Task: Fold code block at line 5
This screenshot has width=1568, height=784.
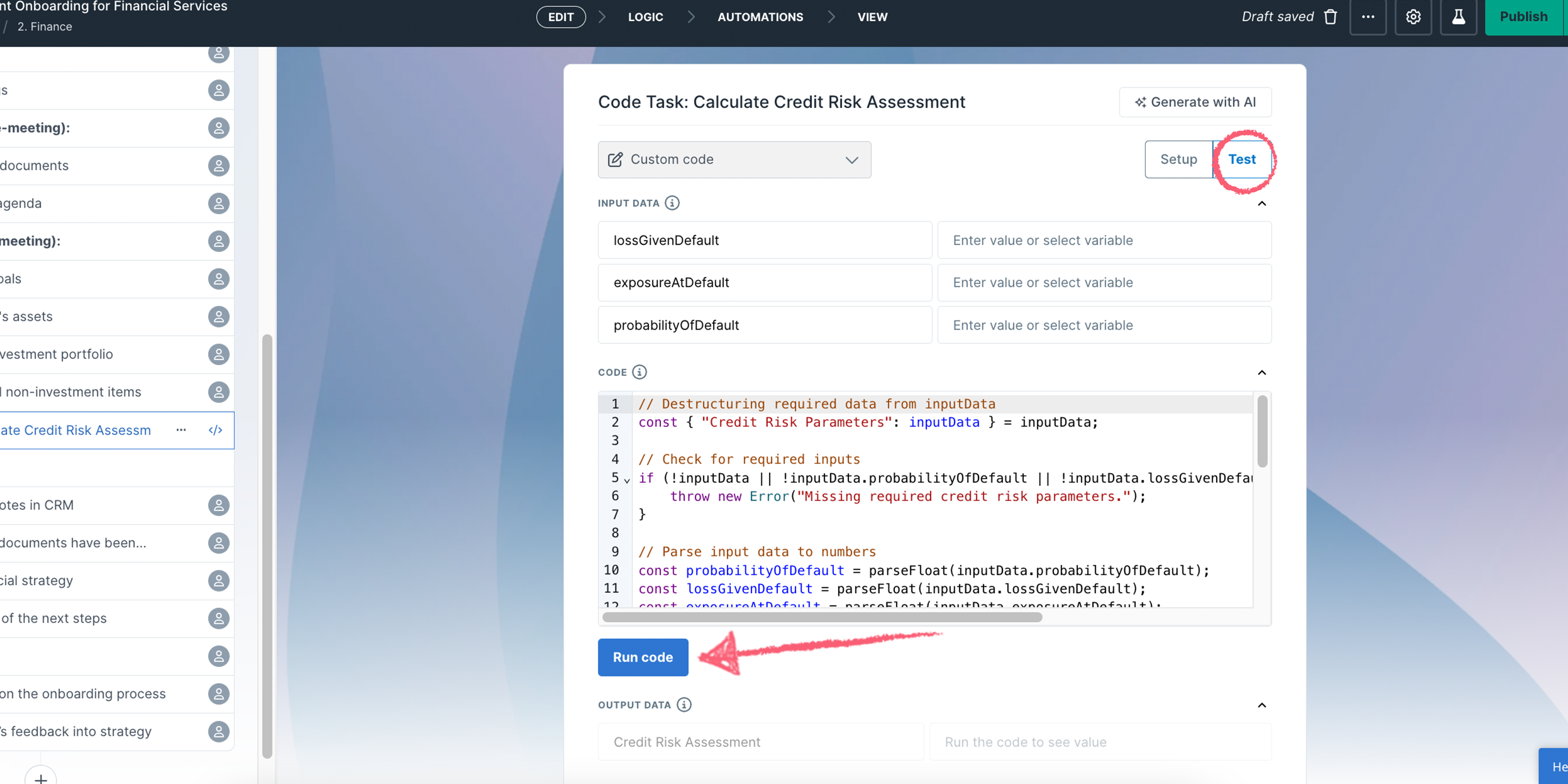Action: (x=627, y=480)
